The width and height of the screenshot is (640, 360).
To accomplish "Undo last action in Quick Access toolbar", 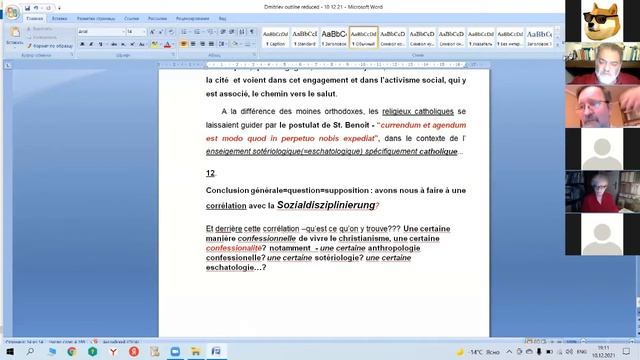I will (x=36, y=8).
